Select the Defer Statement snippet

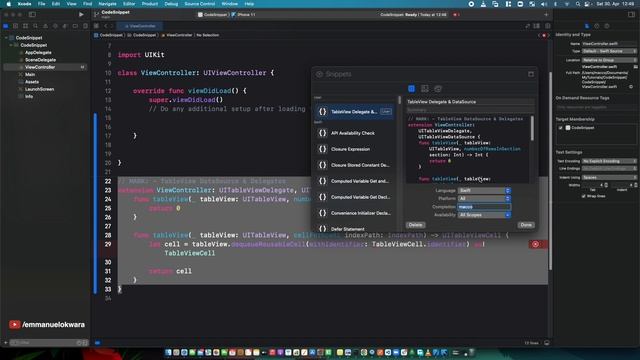355,229
